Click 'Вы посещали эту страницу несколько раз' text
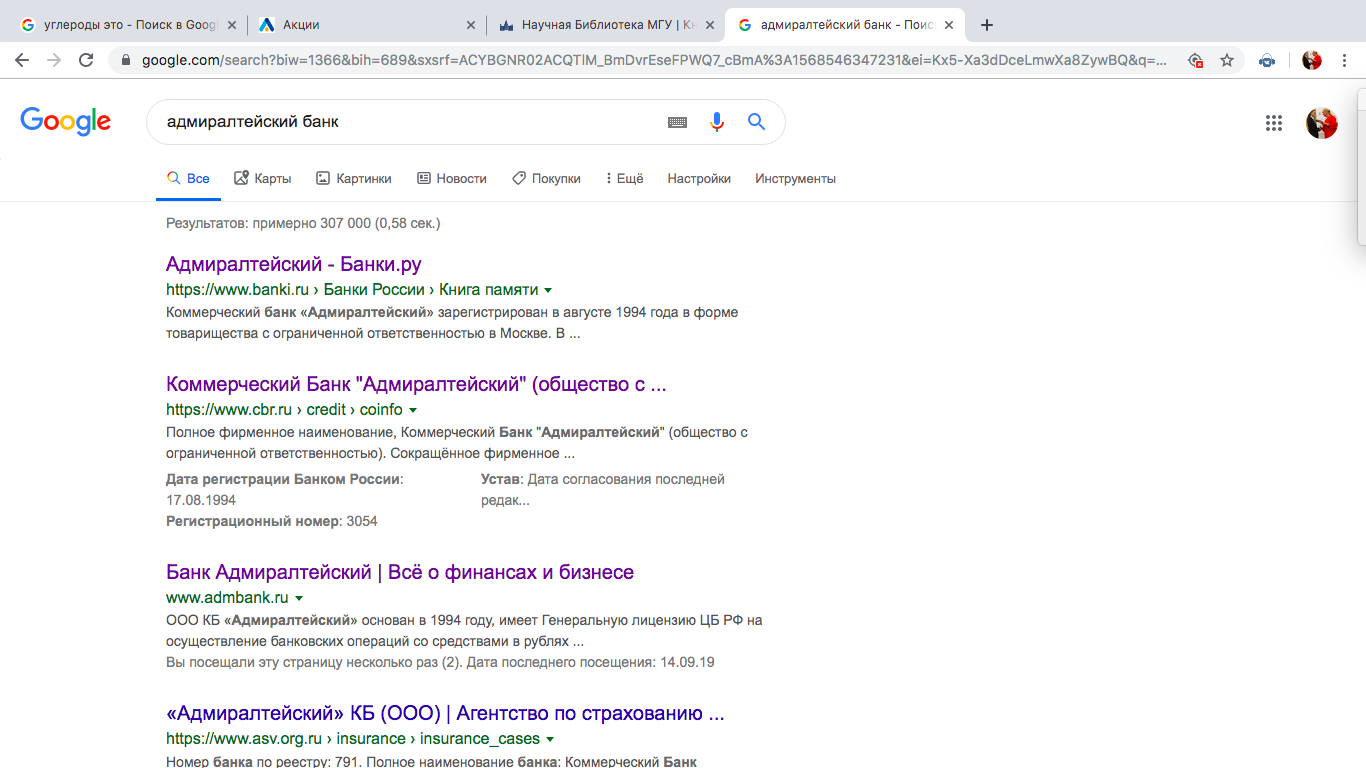This screenshot has width=1366, height=768. 440,662
